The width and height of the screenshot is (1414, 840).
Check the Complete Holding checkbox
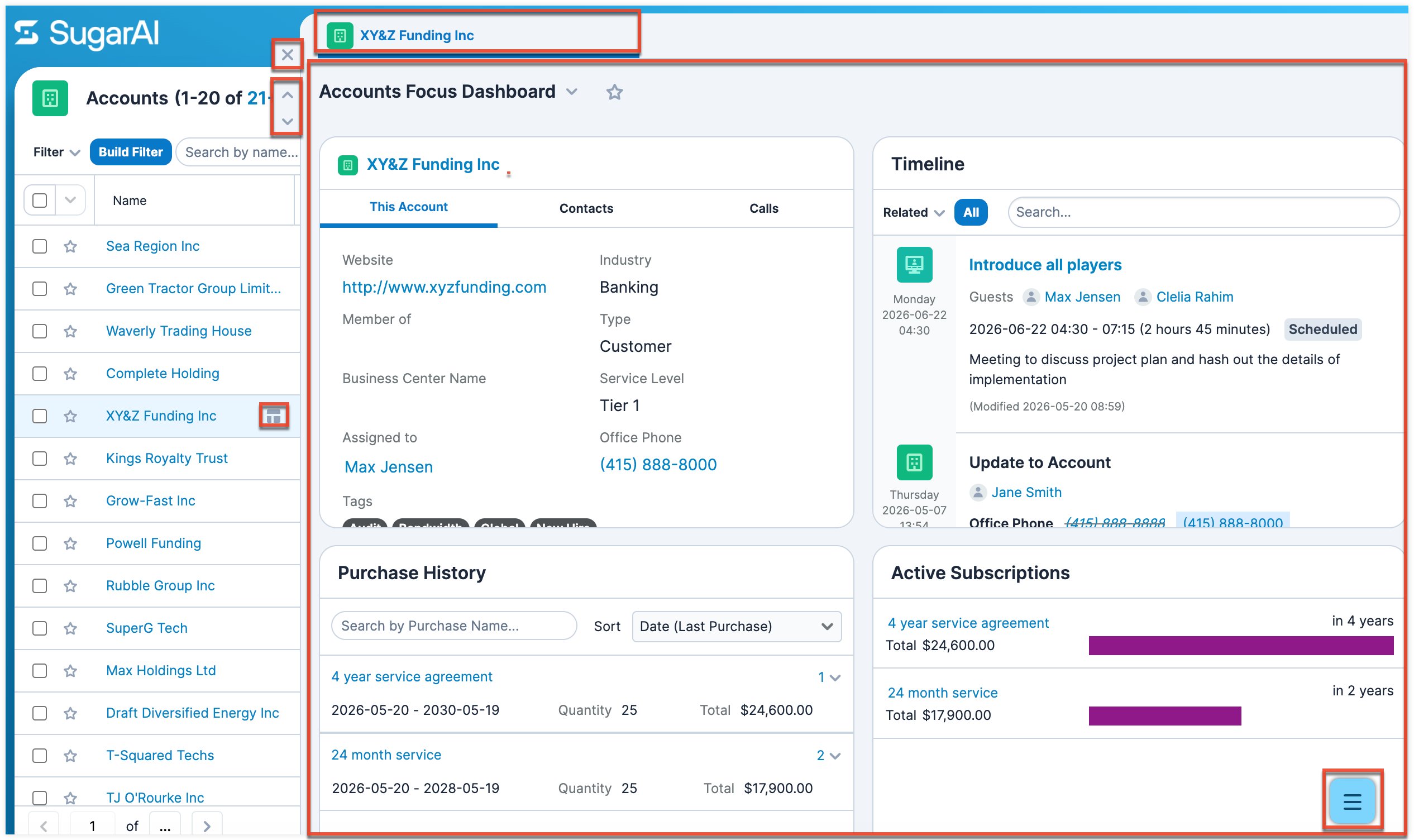coord(40,374)
